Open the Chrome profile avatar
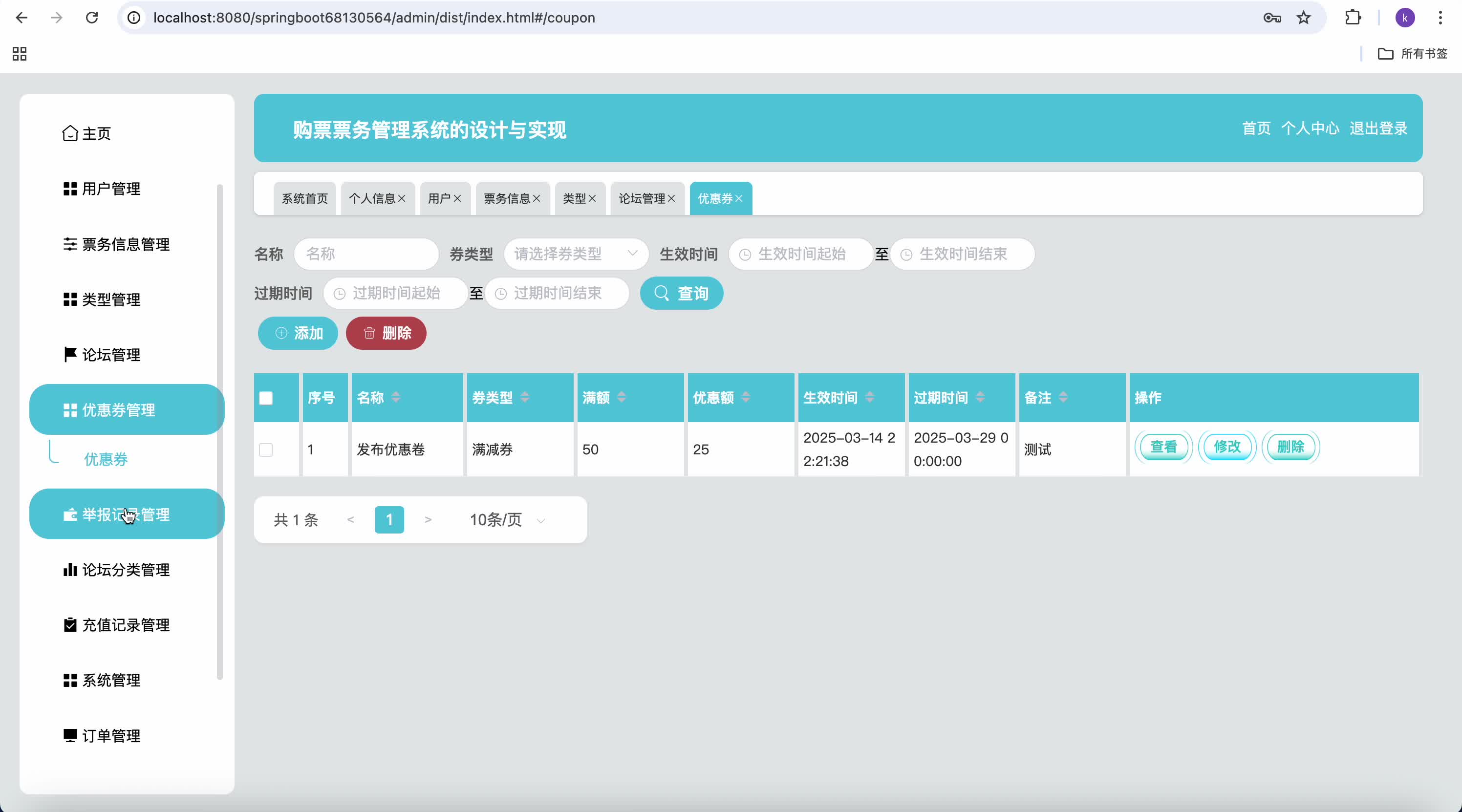Viewport: 1462px width, 812px height. coord(1405,18)
